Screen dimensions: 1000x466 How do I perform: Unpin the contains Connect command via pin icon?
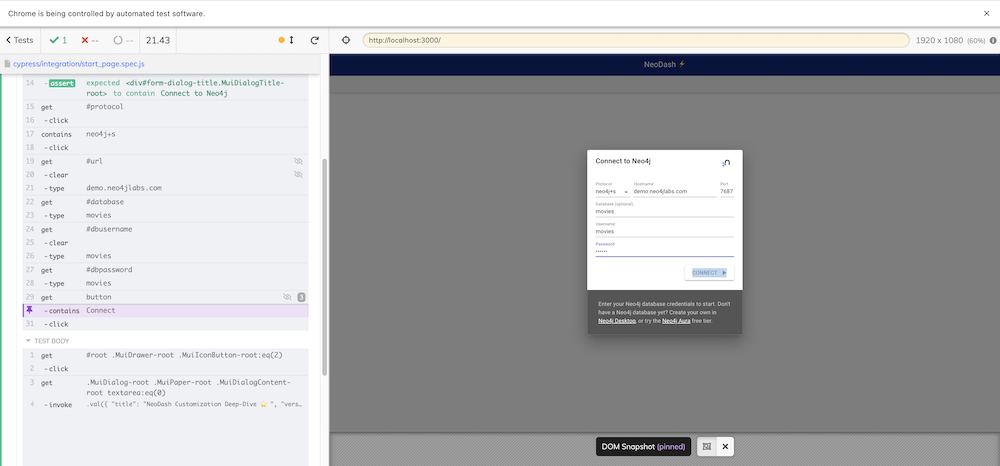pos(29,310)
